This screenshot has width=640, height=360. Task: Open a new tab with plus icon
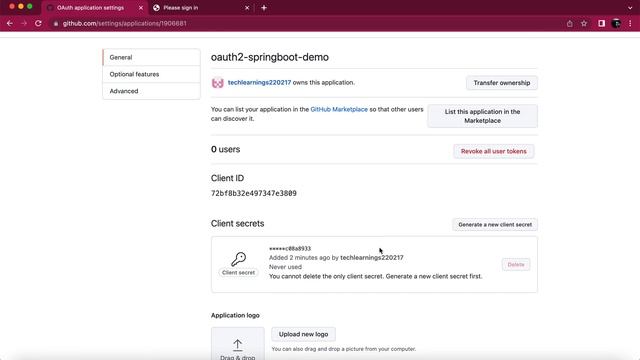pos(264,8)
